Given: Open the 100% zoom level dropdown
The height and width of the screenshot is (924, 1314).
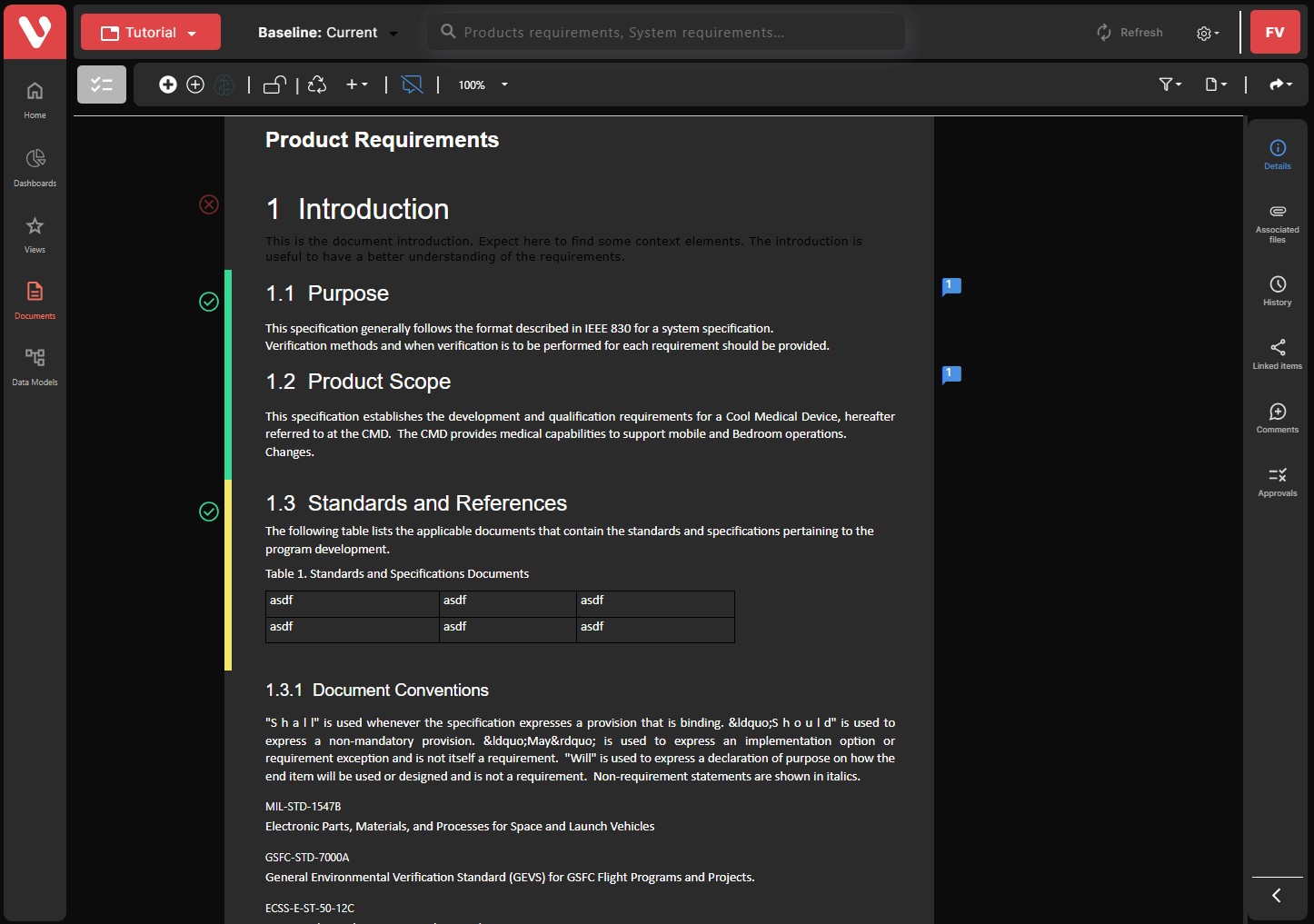Looking at the screenshot, I should click(x=483, y=84).
